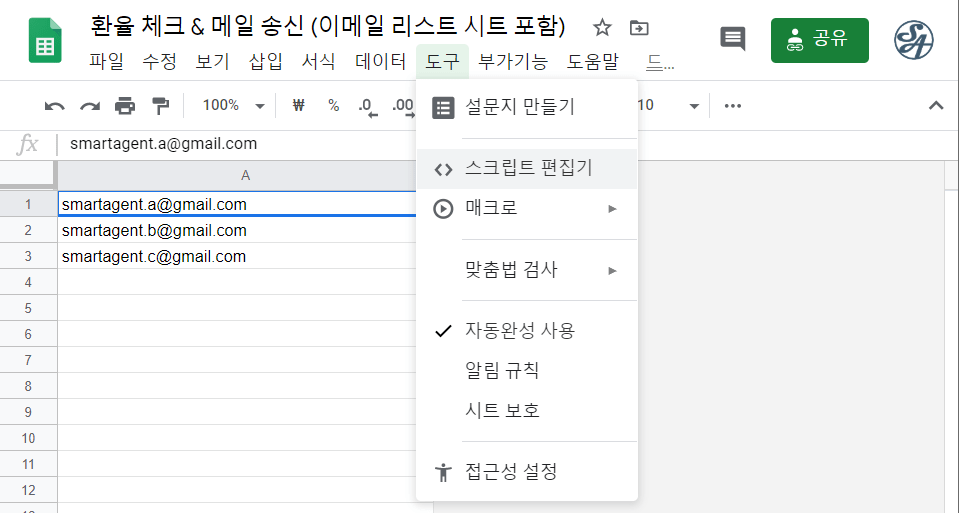959x513 pixels.
Task: Click the user account avatar
Action: 914,40
